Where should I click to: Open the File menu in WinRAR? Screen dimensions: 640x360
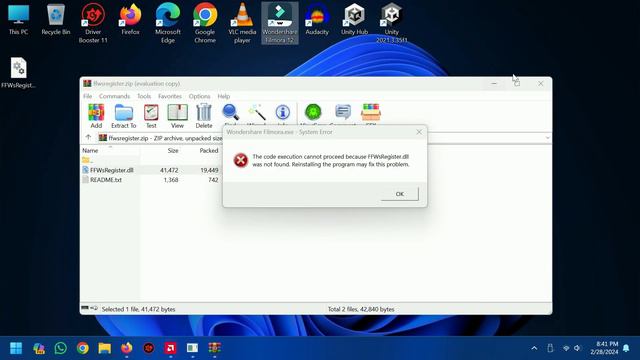87,96
